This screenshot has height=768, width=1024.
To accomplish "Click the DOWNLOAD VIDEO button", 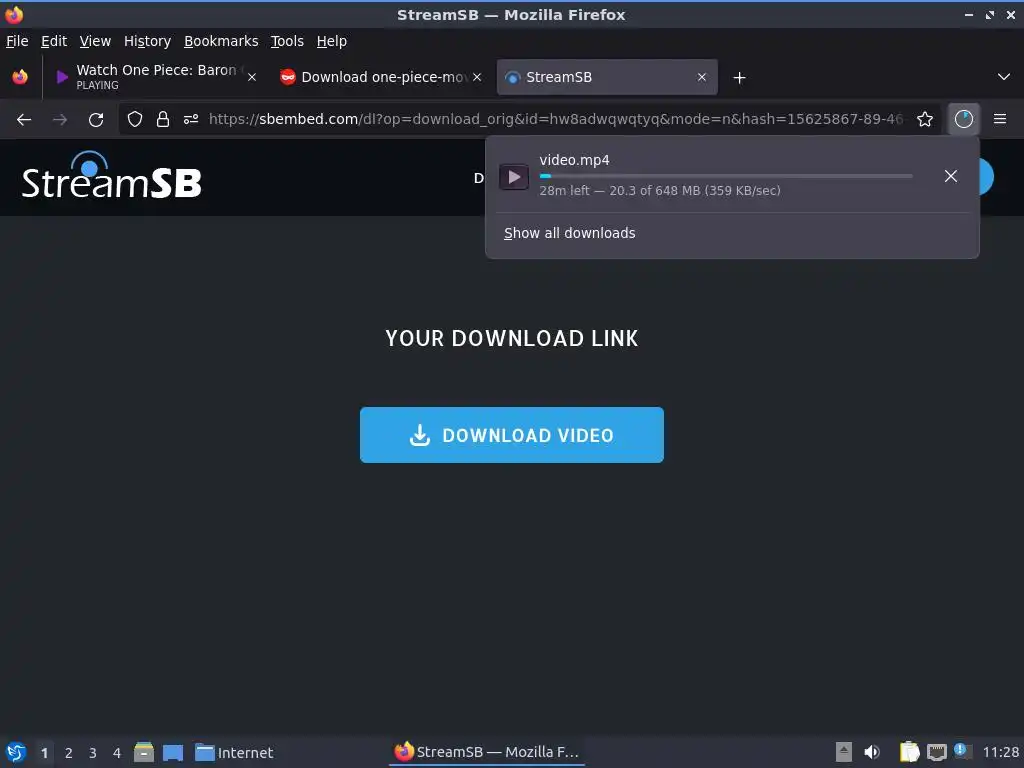I will tap(511, 435).
